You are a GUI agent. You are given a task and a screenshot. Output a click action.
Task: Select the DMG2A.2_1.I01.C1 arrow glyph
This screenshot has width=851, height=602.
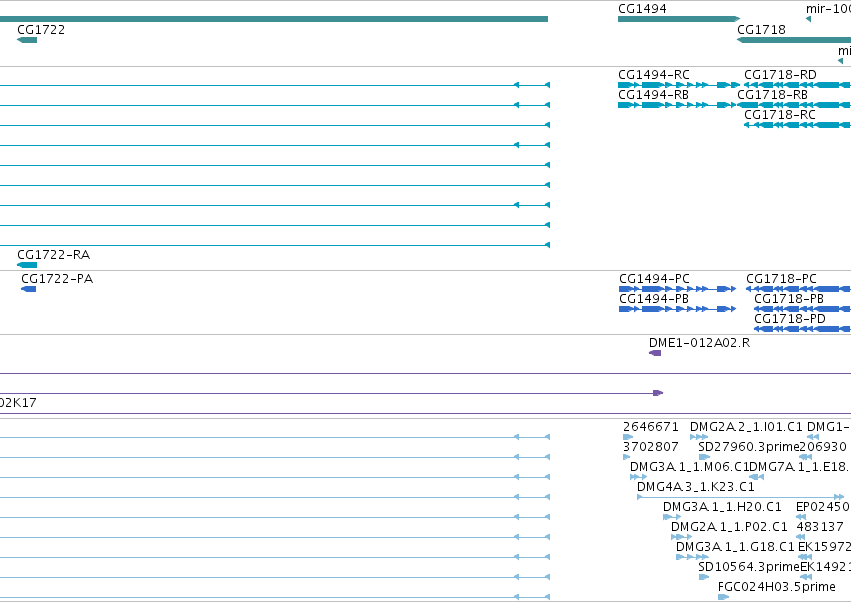(699, 437)
